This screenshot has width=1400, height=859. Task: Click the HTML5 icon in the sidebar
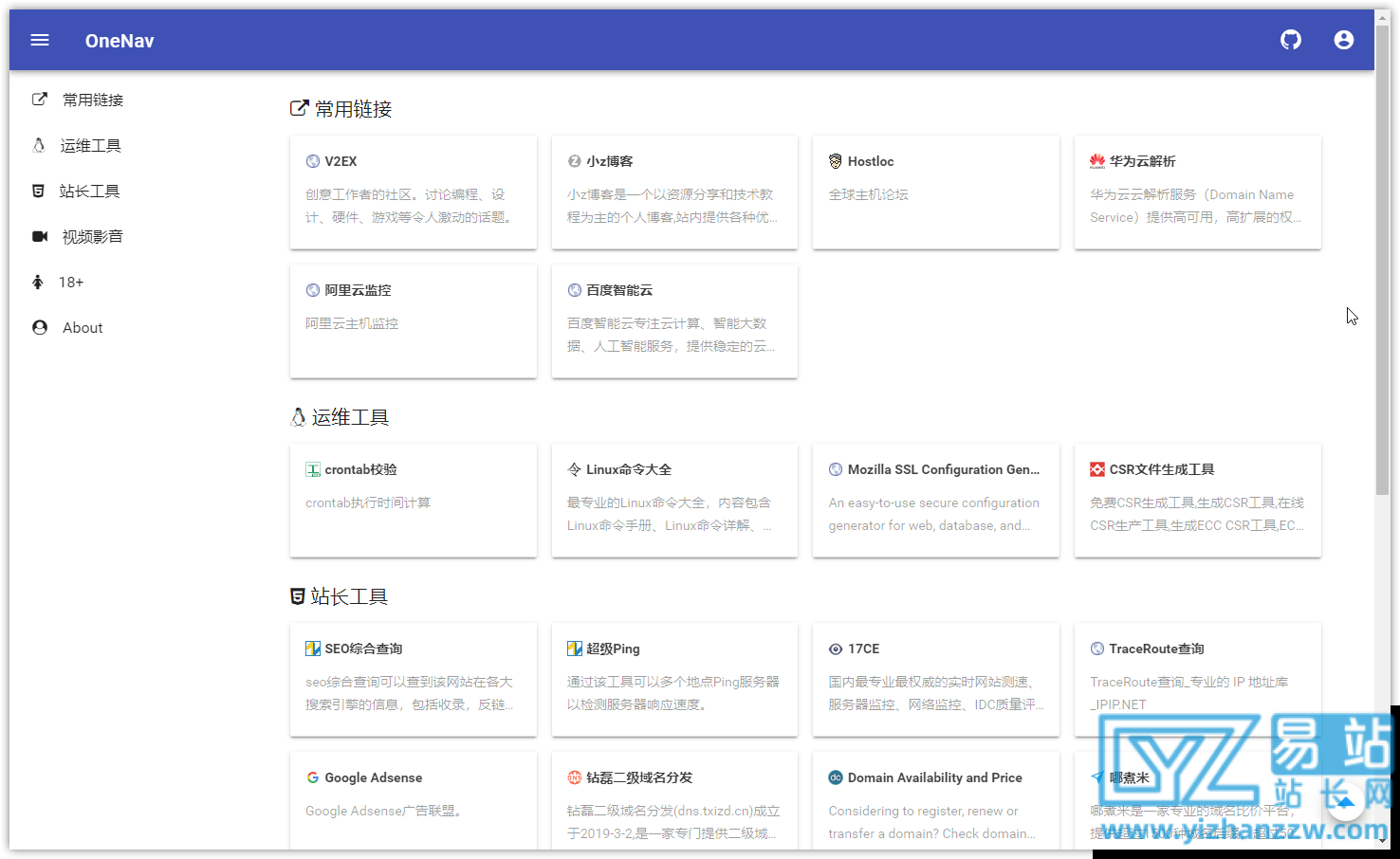(x=38, y=191)
